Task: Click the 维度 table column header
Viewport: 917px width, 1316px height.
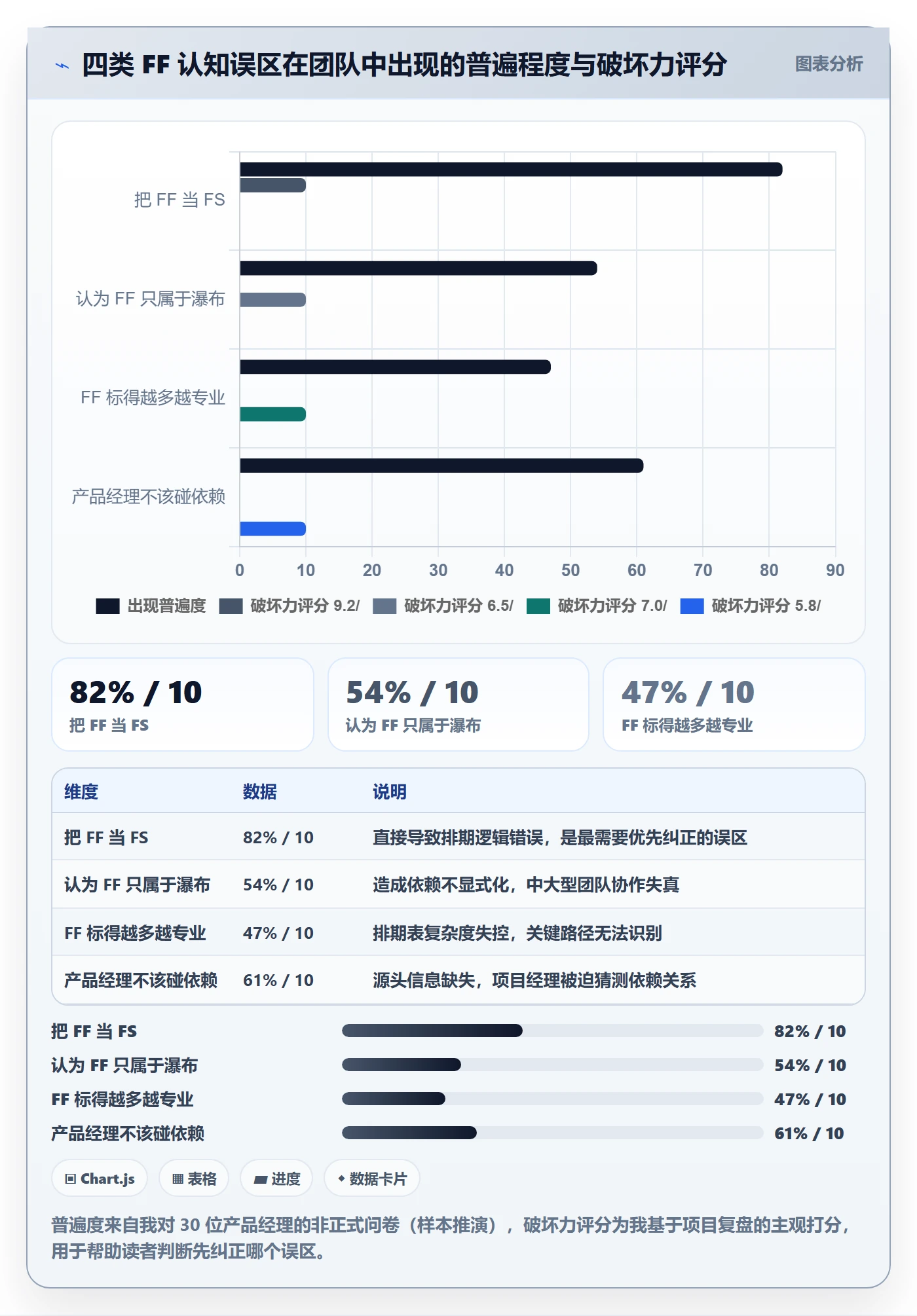Action: (x=81, y=792)
